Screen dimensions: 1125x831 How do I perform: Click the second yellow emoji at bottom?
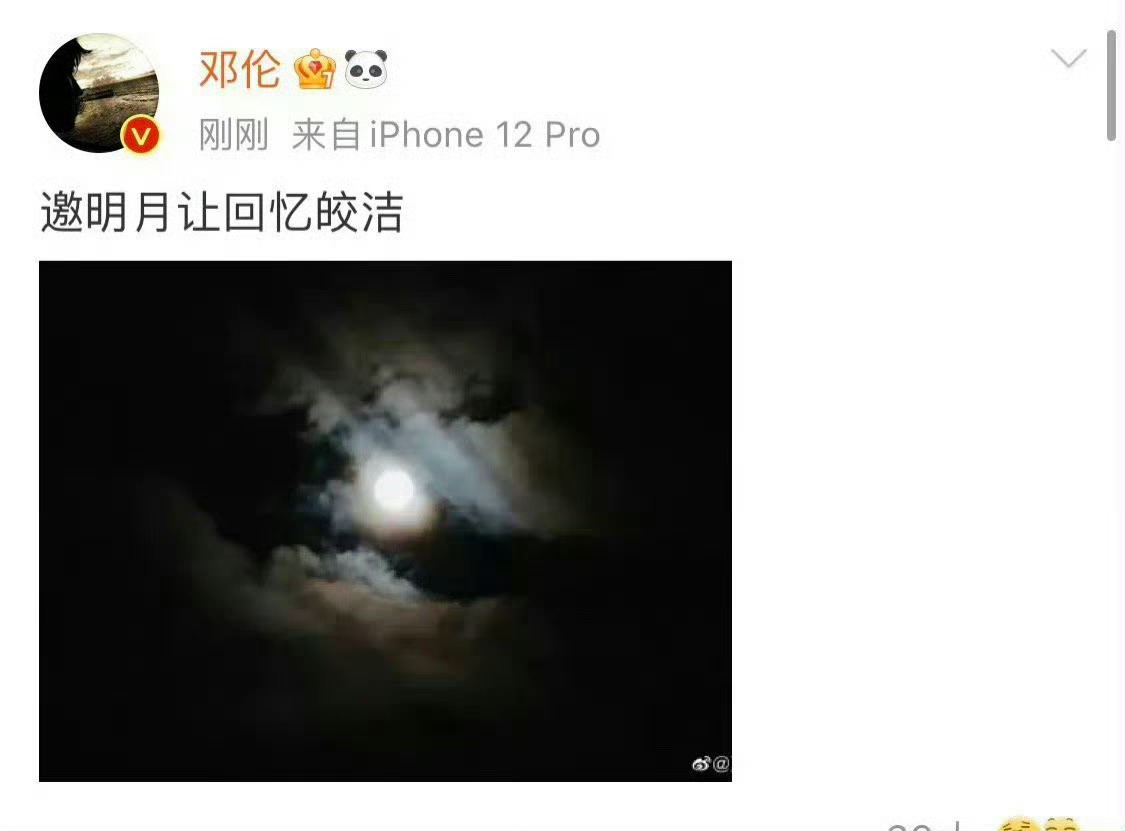(1060, 824)
